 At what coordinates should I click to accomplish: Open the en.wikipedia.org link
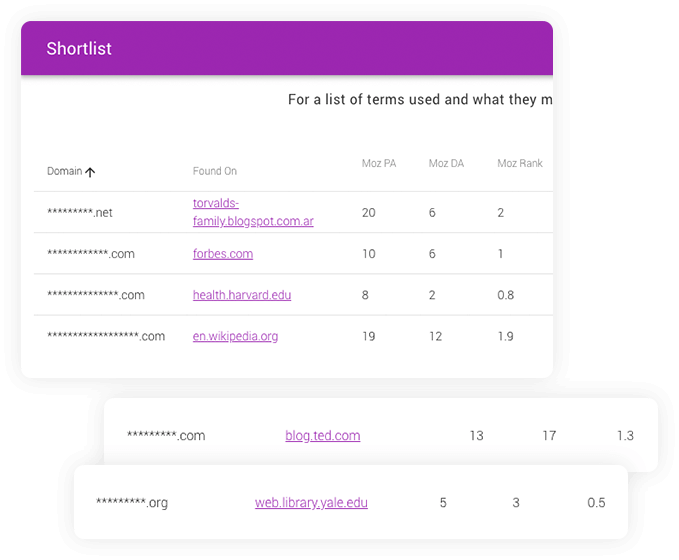click(x=235, y=336)
